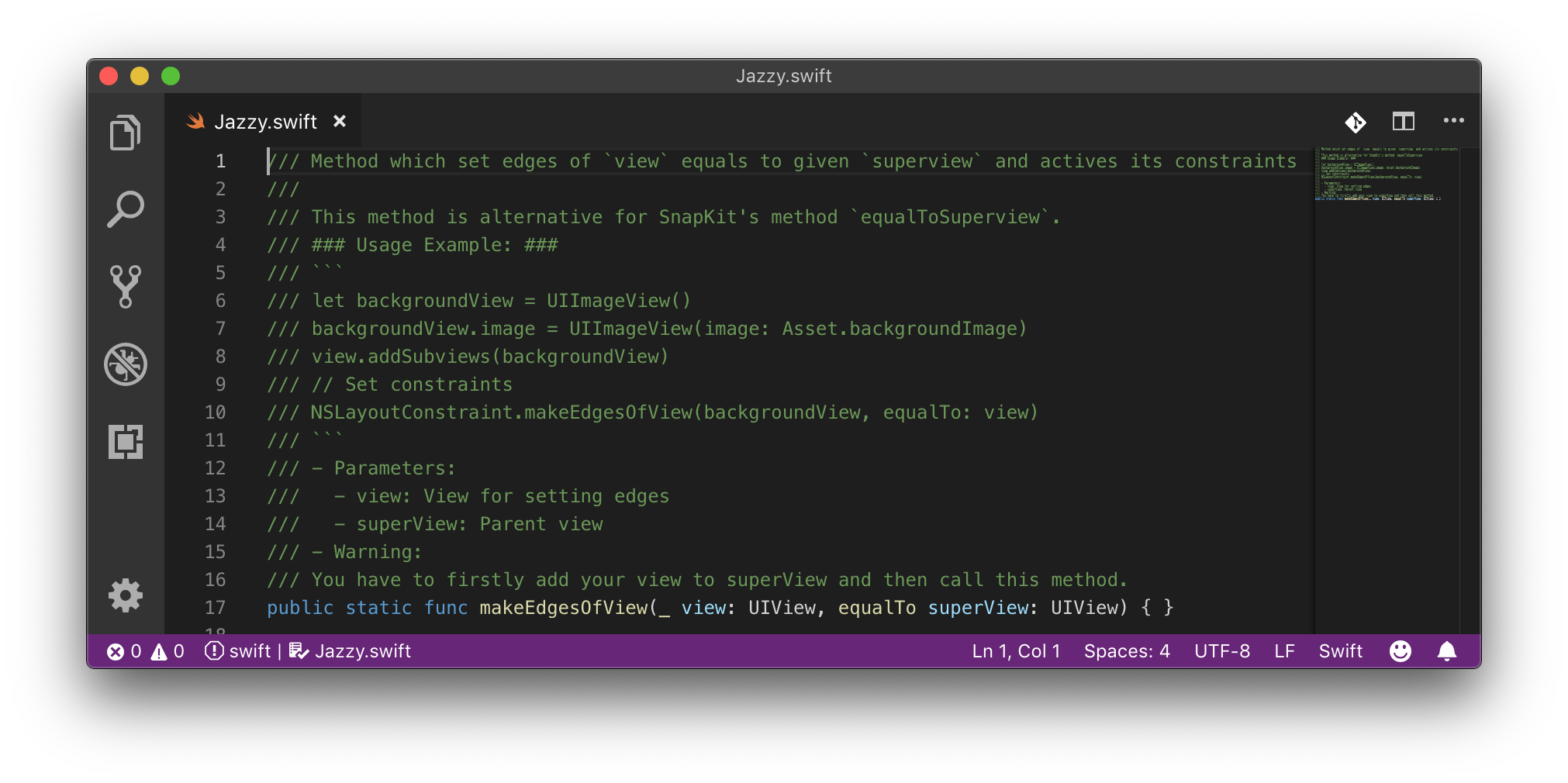Screen dimensions: 1568x783
Task: Click the 'public' keyword on line 17
Action: pos(300,608)
